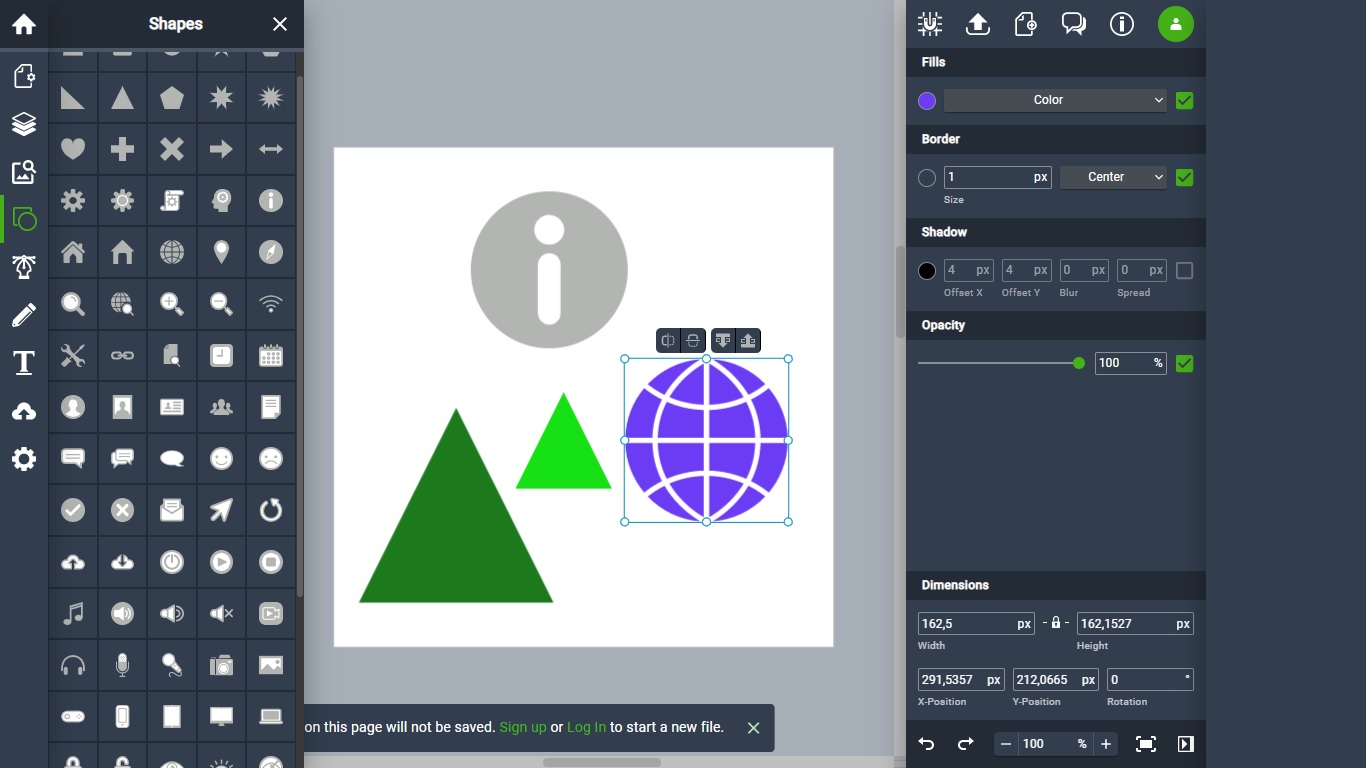Add the wifi signal shape
Screen dimensions: 1366x768
tap(271, 304)
